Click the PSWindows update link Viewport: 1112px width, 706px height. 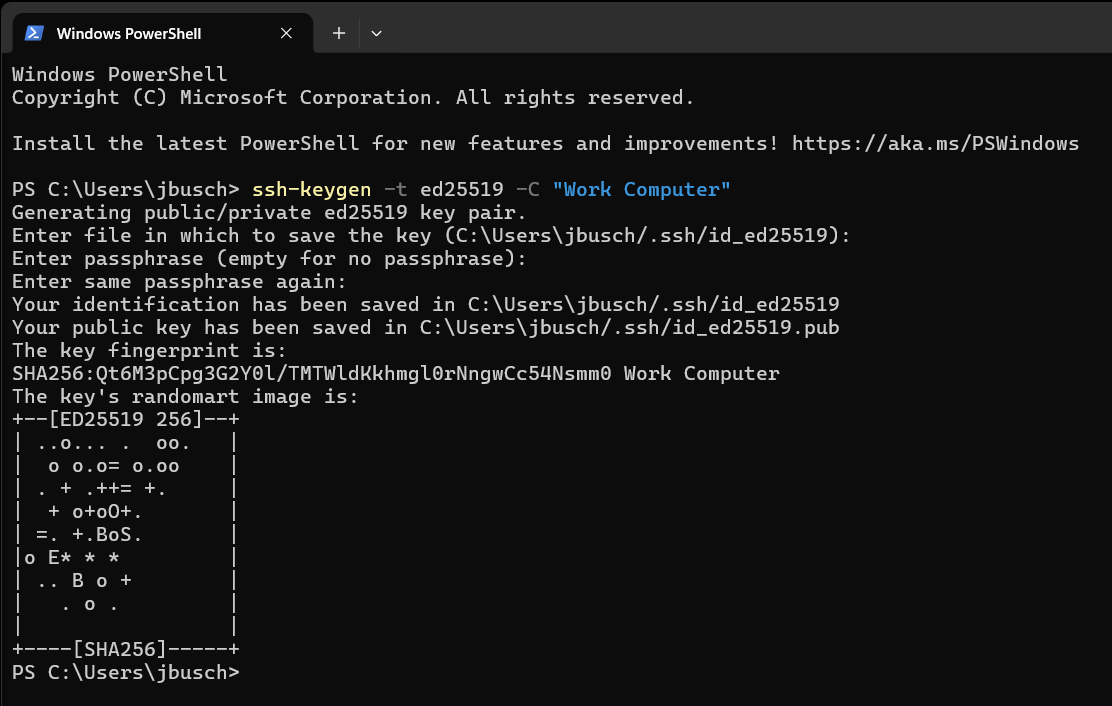(934, 143)
